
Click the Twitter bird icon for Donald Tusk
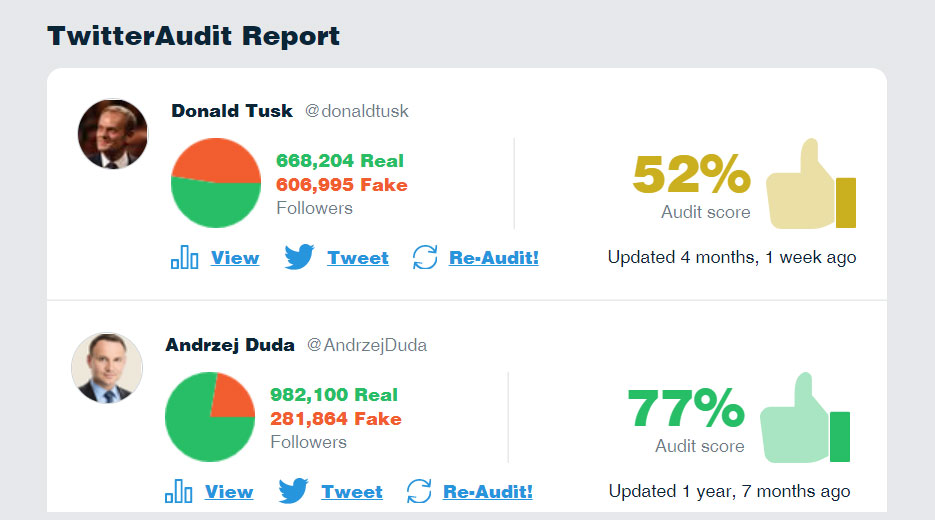(299, 257)
